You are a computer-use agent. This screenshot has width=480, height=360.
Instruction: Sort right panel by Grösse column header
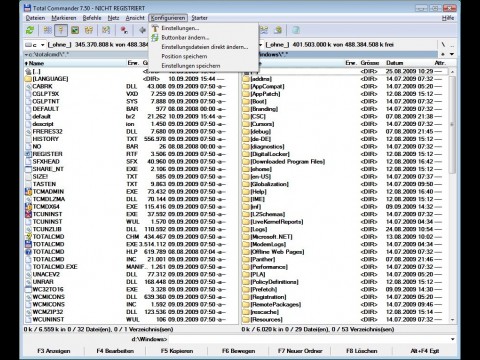369,63
